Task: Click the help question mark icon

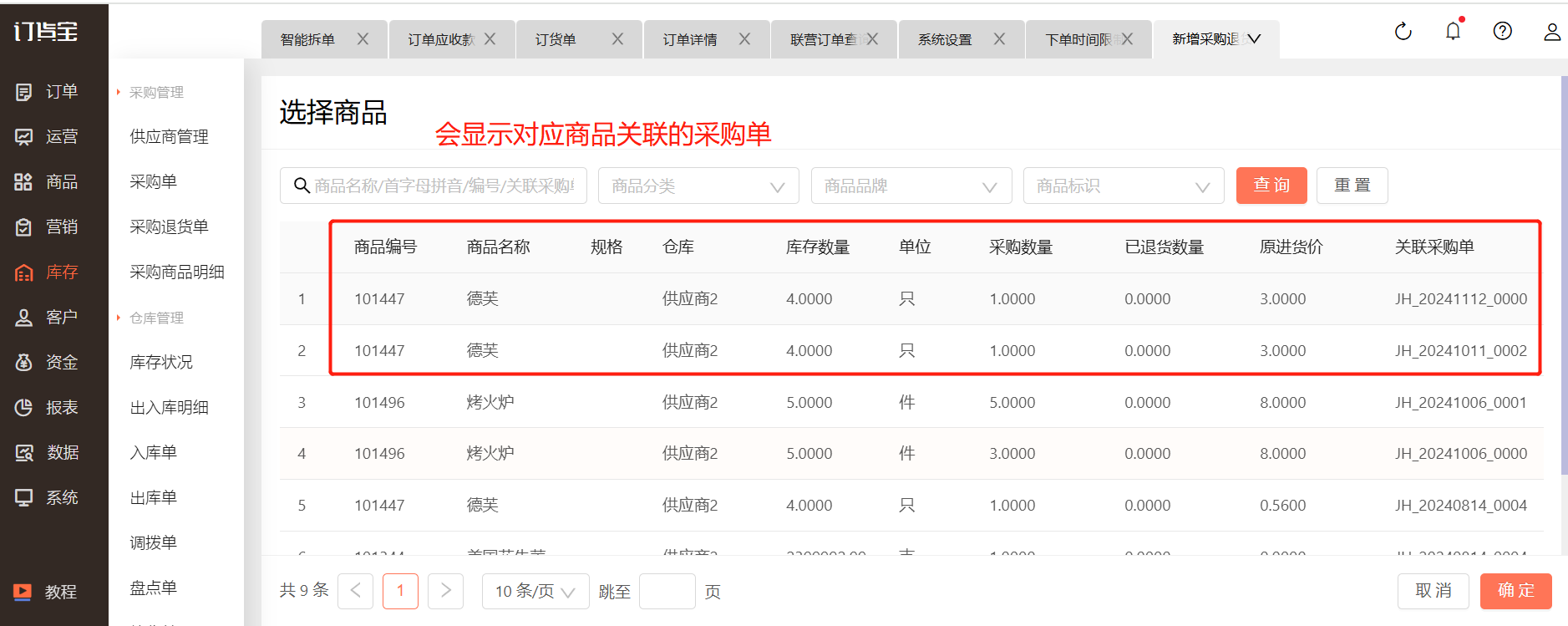Action: pyautogui.click(x=1502, y=32)
